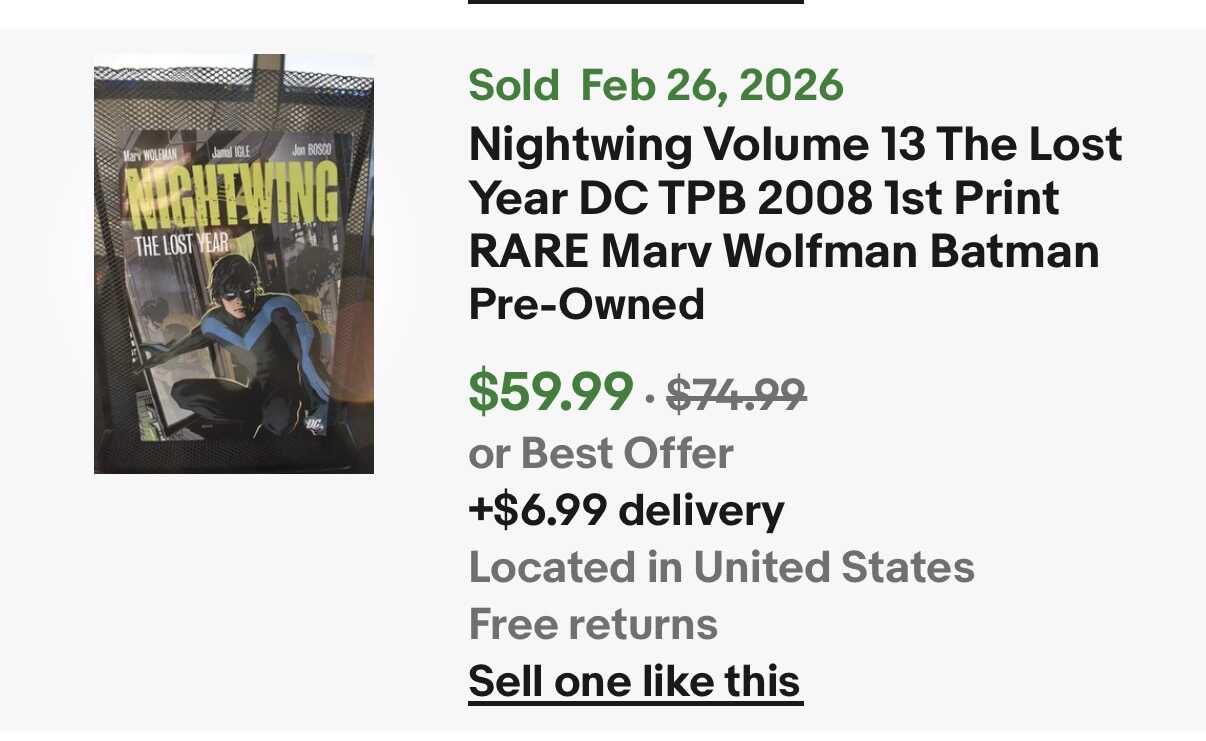1206x741 pixels.
Task: Click the green $59.99 sold price
Action: point(551,391)
